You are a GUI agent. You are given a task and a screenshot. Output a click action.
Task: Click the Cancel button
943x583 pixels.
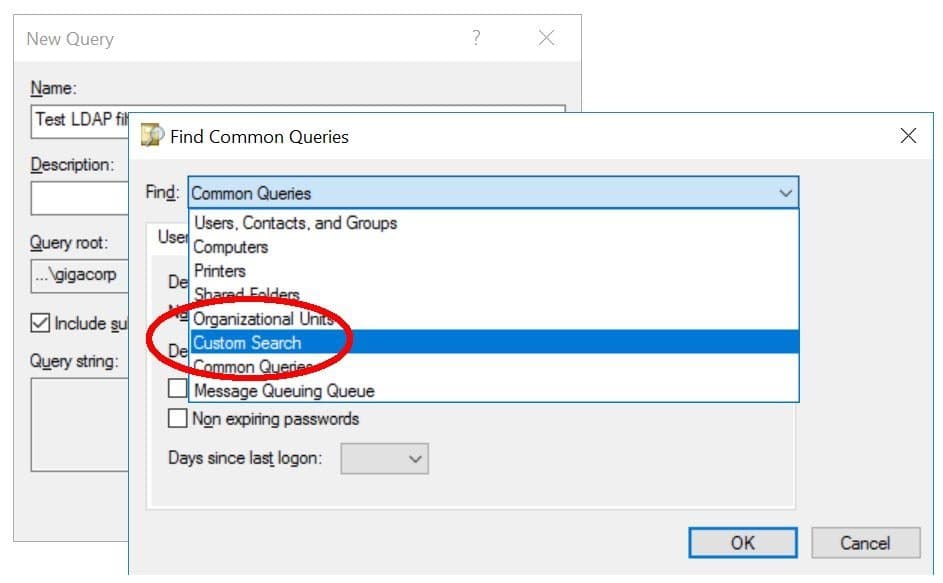(865, 543)
